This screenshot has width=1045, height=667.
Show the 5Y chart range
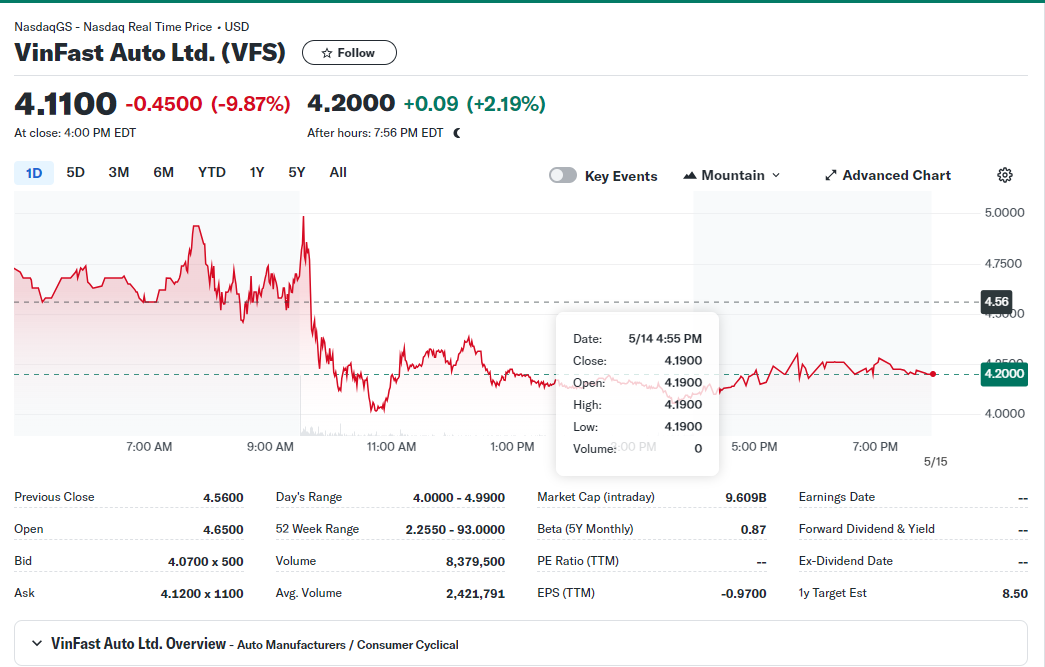[297, 173]
